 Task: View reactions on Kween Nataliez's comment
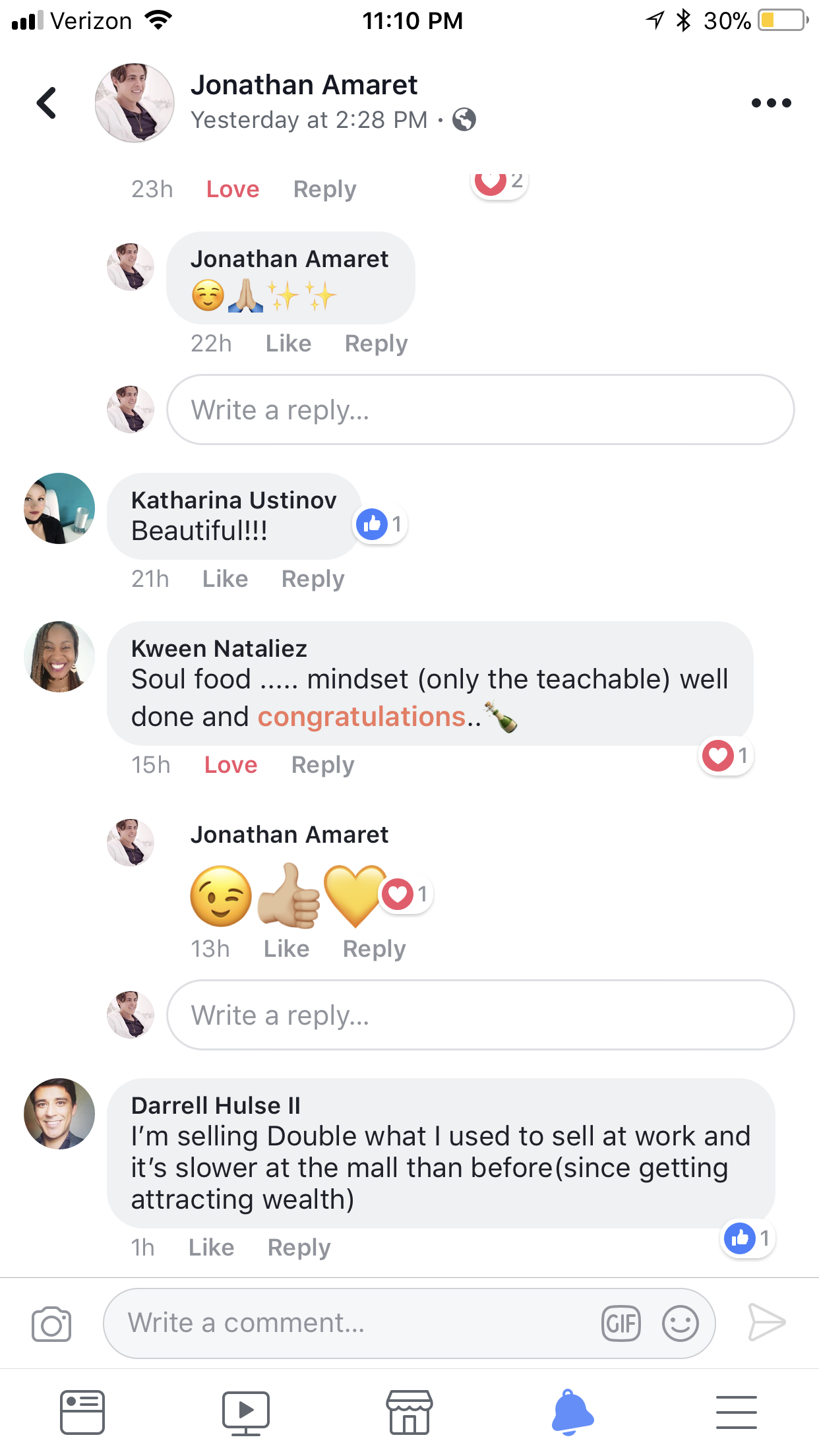point(726,756)
